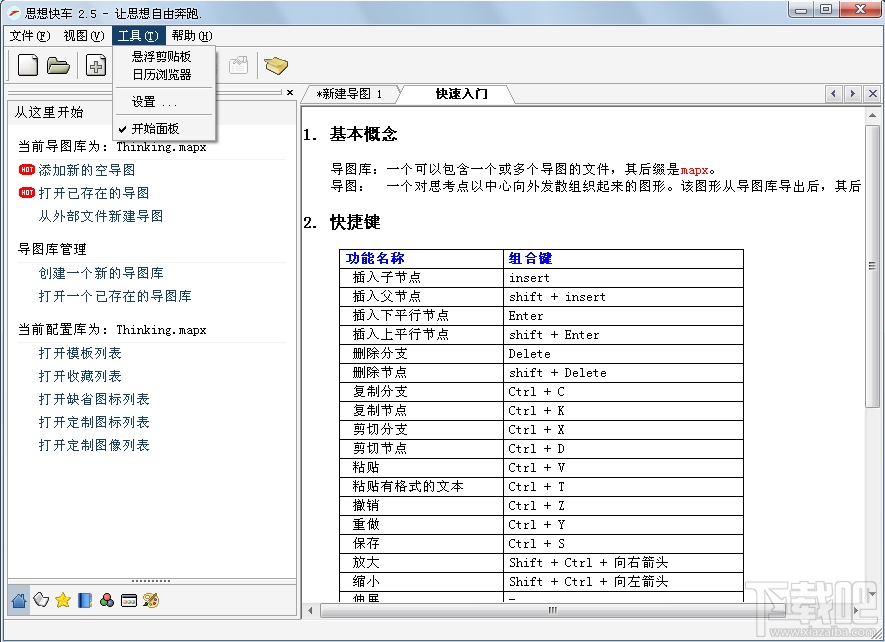Image resolution: width=885 pixels, height=642 pixels.
Task: Collapse the open 工具(T) menu
Action: (138, 36)
